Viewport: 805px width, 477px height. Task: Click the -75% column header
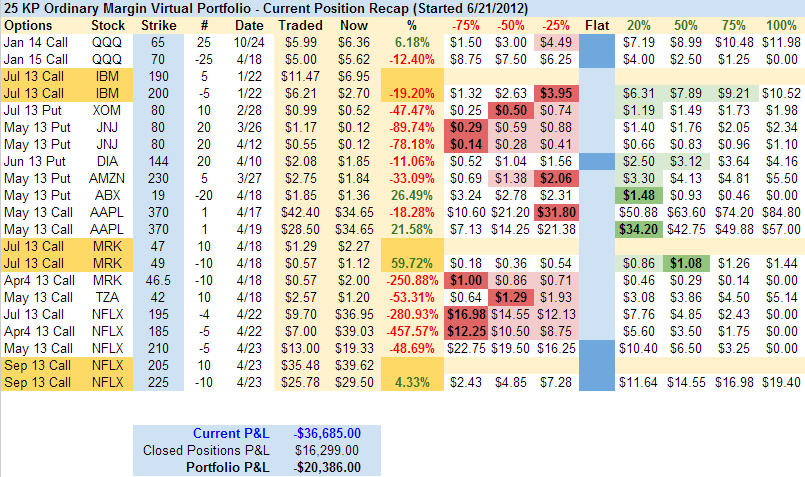463,23
